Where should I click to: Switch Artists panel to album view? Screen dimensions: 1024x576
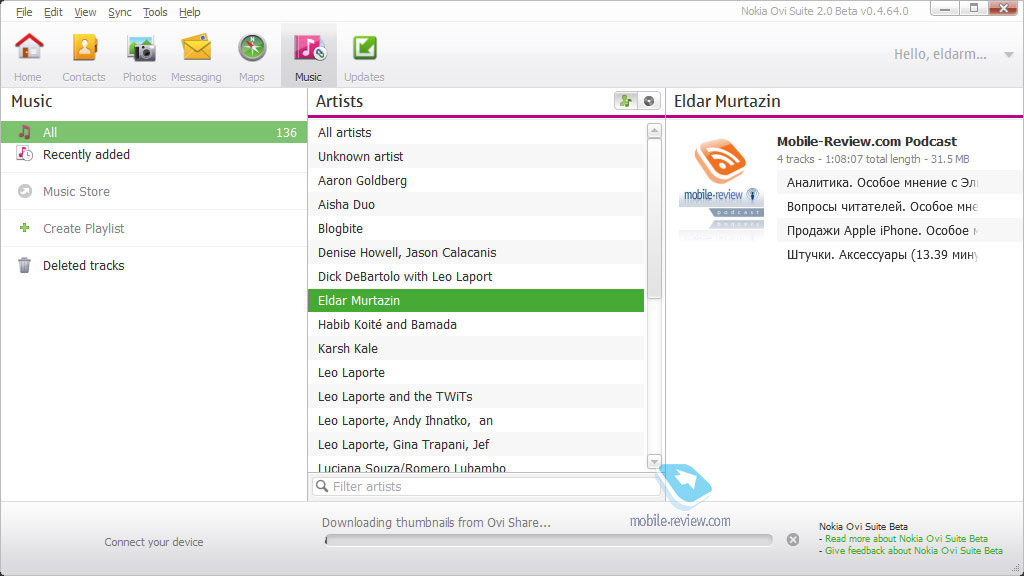click(x=648, y=101)
